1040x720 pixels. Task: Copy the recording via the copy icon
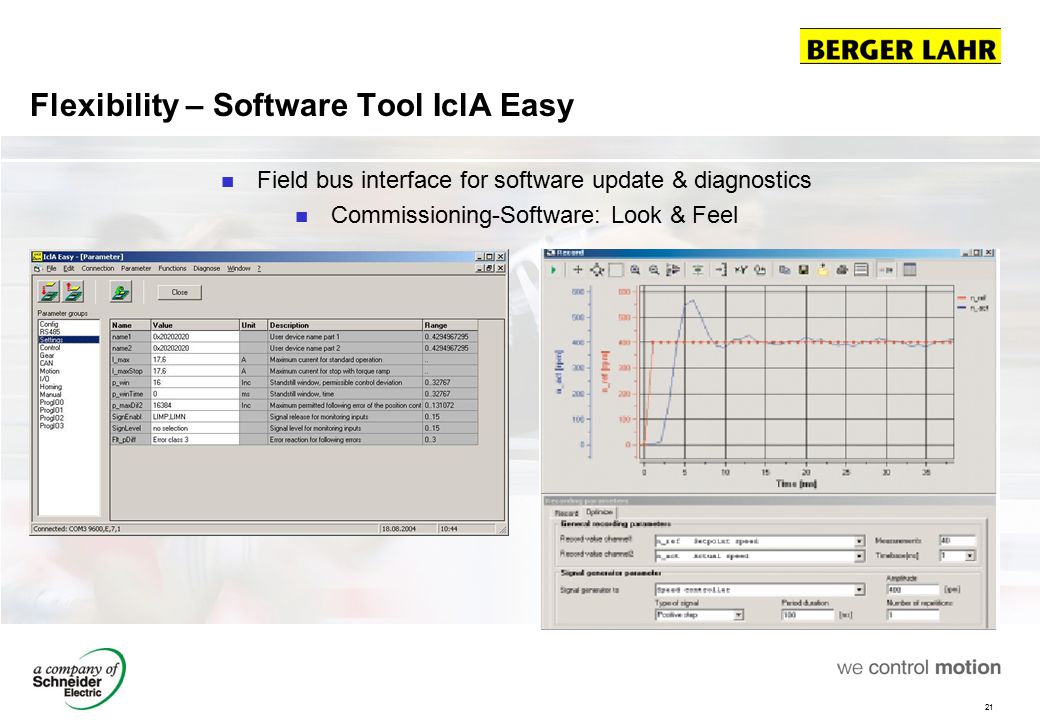785,270
